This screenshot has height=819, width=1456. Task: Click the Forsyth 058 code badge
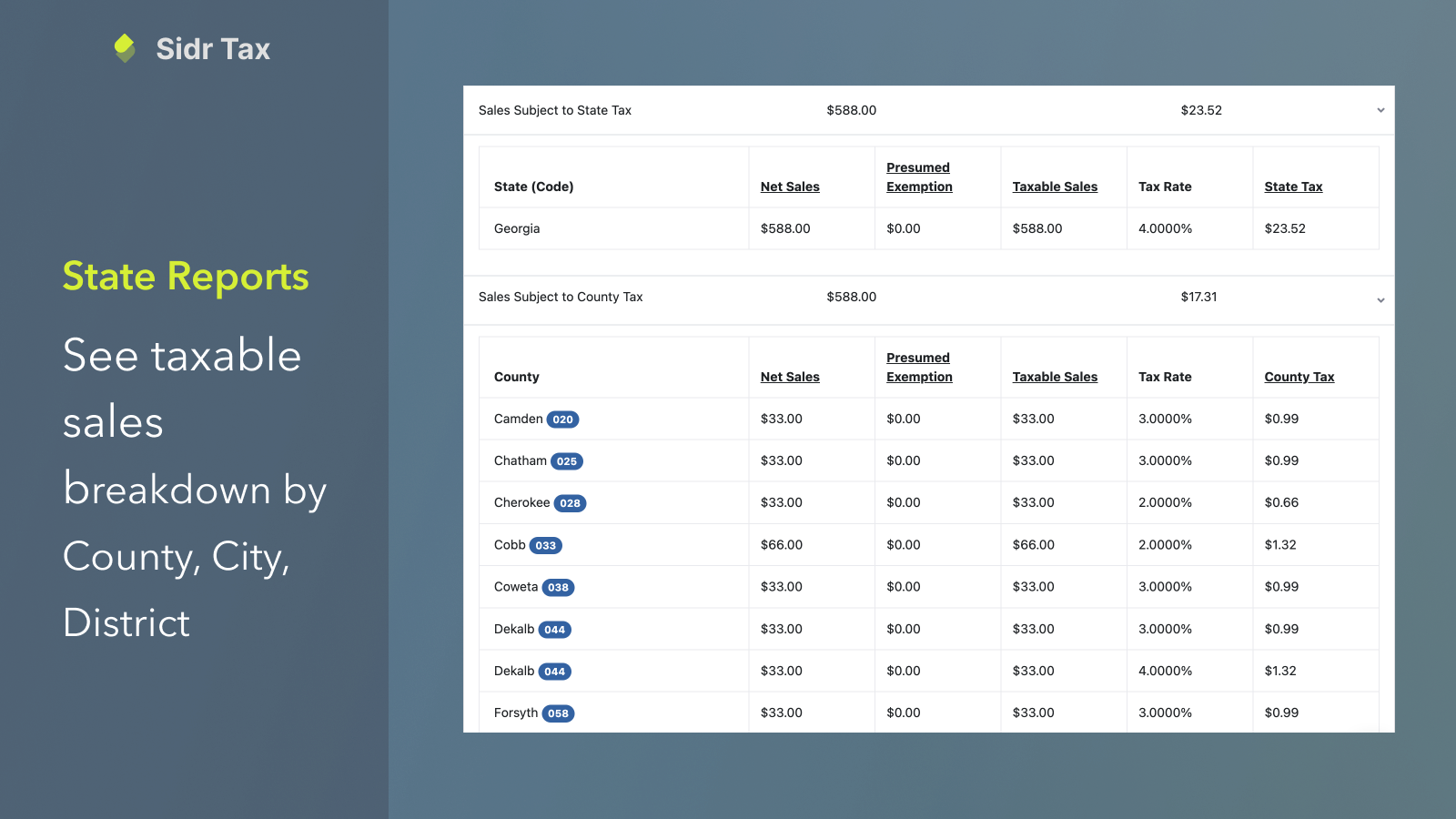coord(559,713)
